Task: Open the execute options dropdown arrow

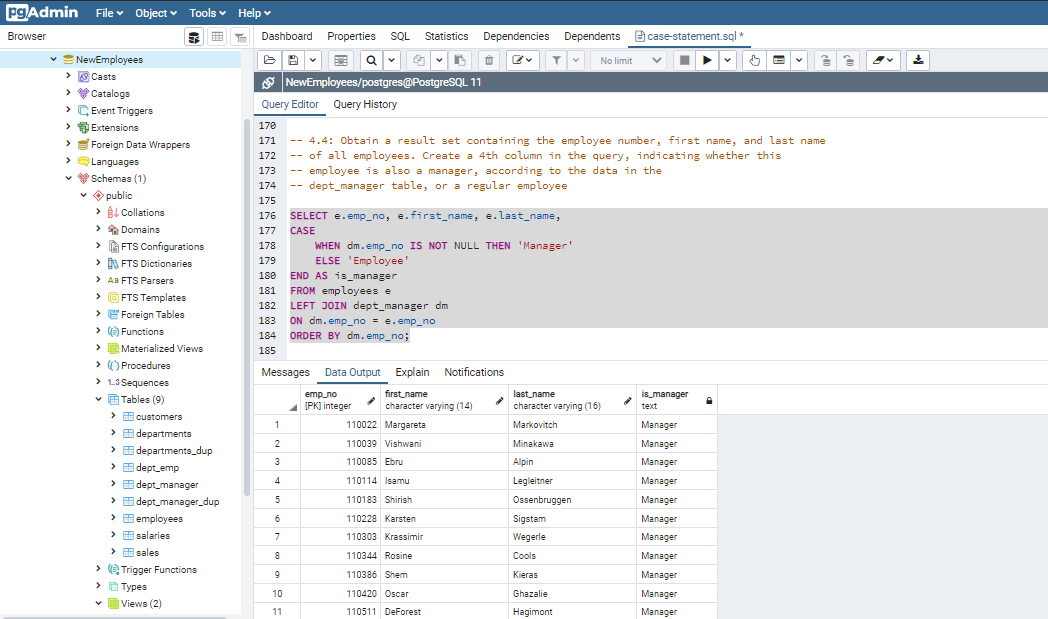Action: tap(728, 61)
